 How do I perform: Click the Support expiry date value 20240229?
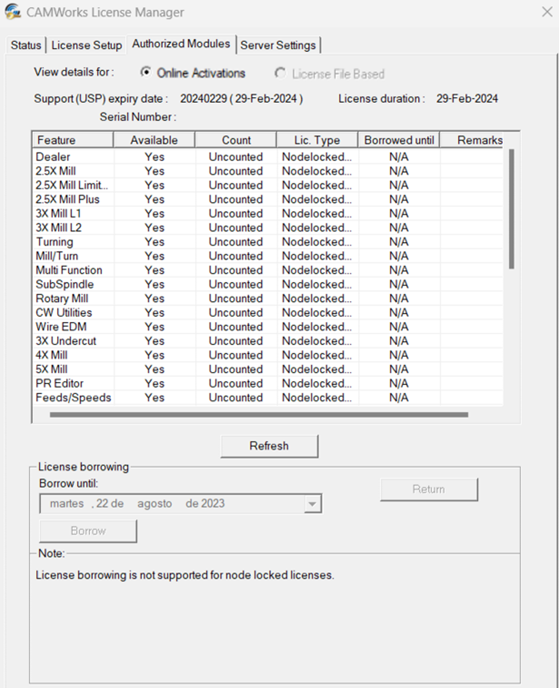click(204, 99)
